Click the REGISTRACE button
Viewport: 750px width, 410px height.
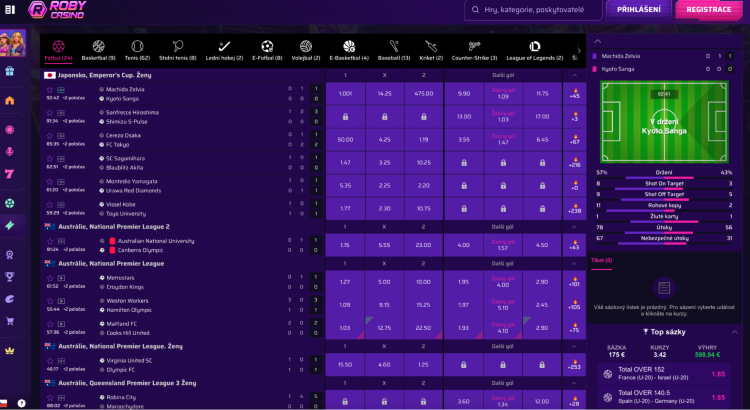(x=708, y=10)
